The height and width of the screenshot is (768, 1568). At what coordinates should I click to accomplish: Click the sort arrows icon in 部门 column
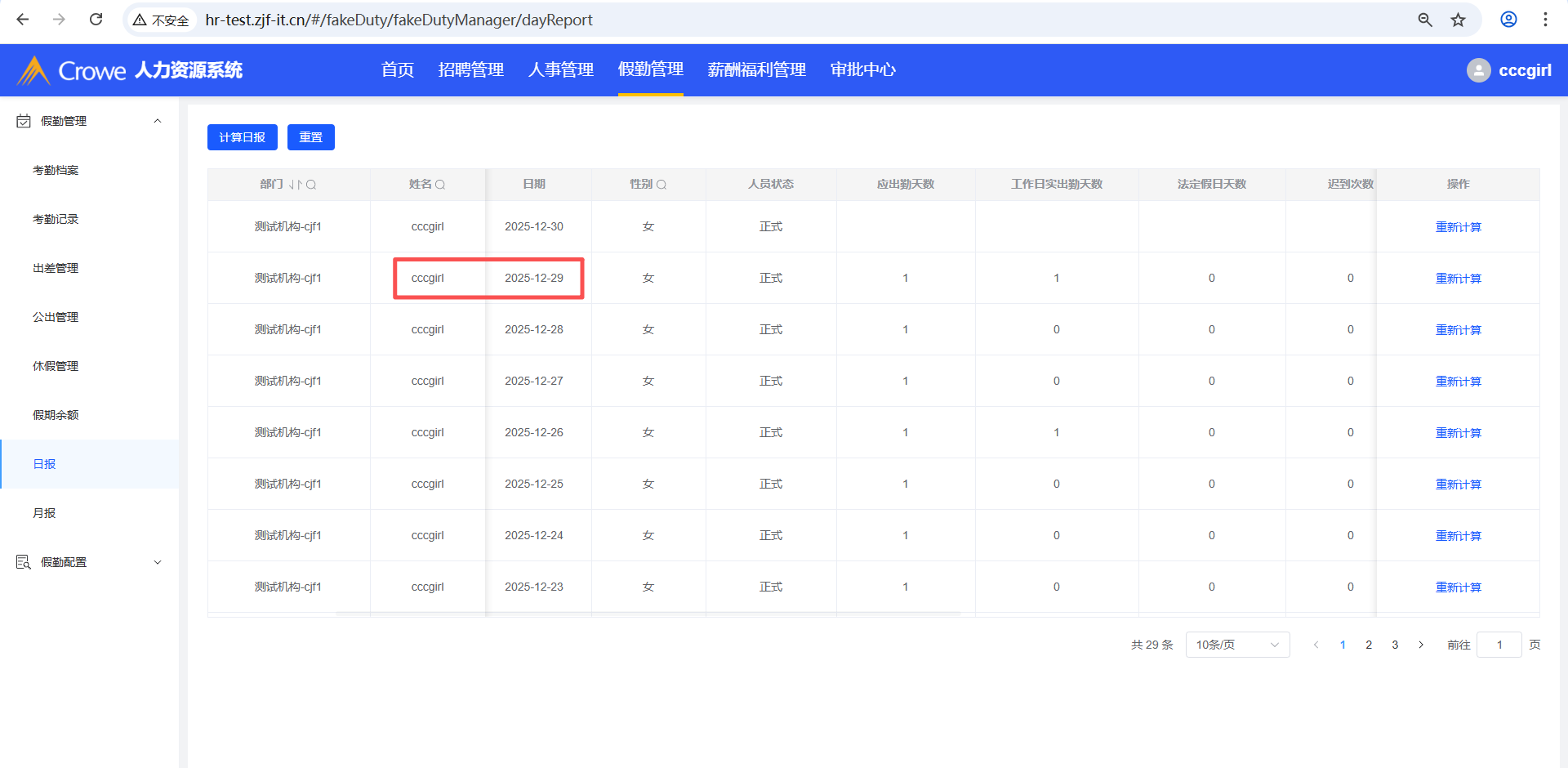296,185
